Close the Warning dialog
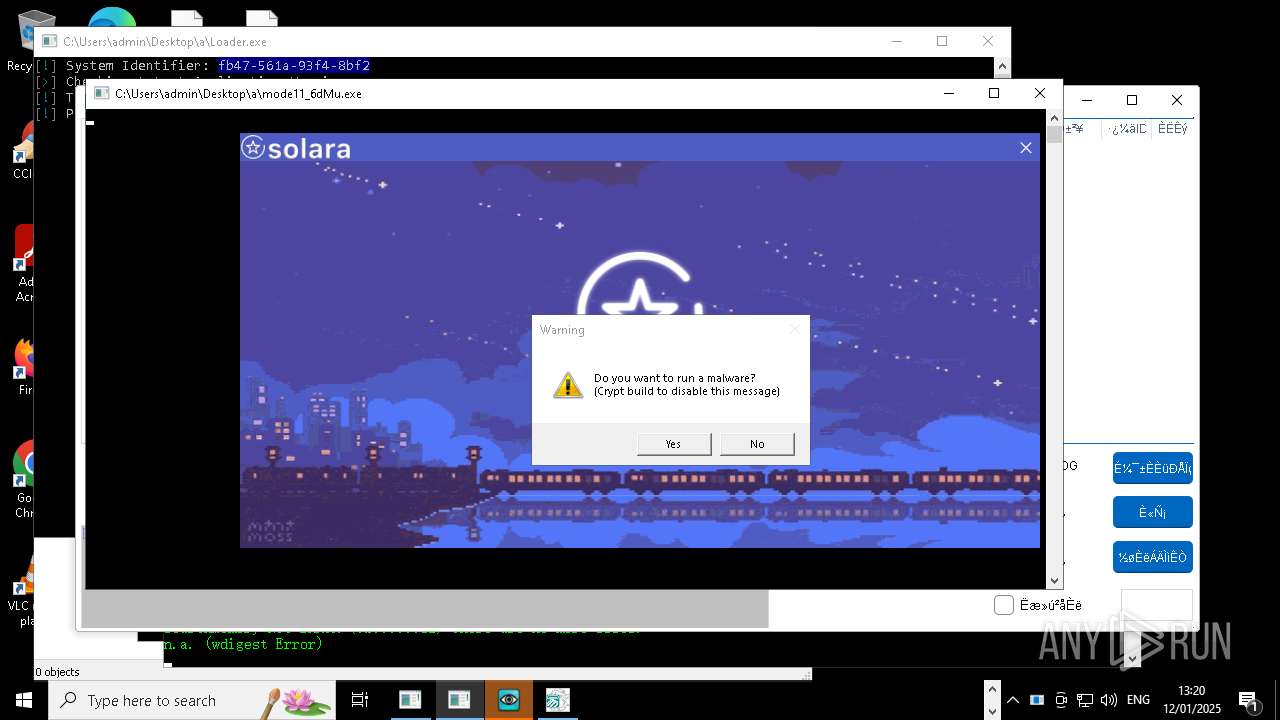 click(795, 329)
